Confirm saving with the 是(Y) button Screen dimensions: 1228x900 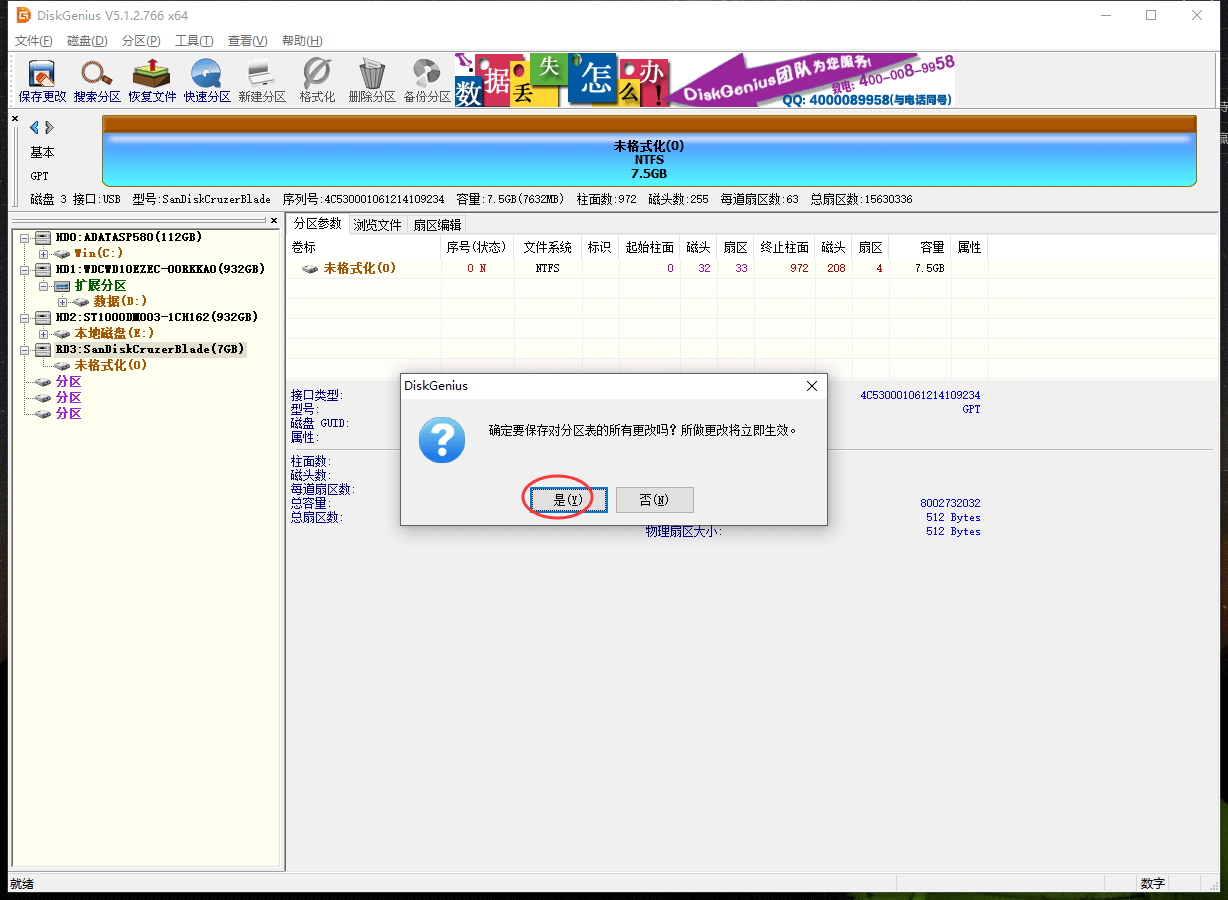coord(568,500)
